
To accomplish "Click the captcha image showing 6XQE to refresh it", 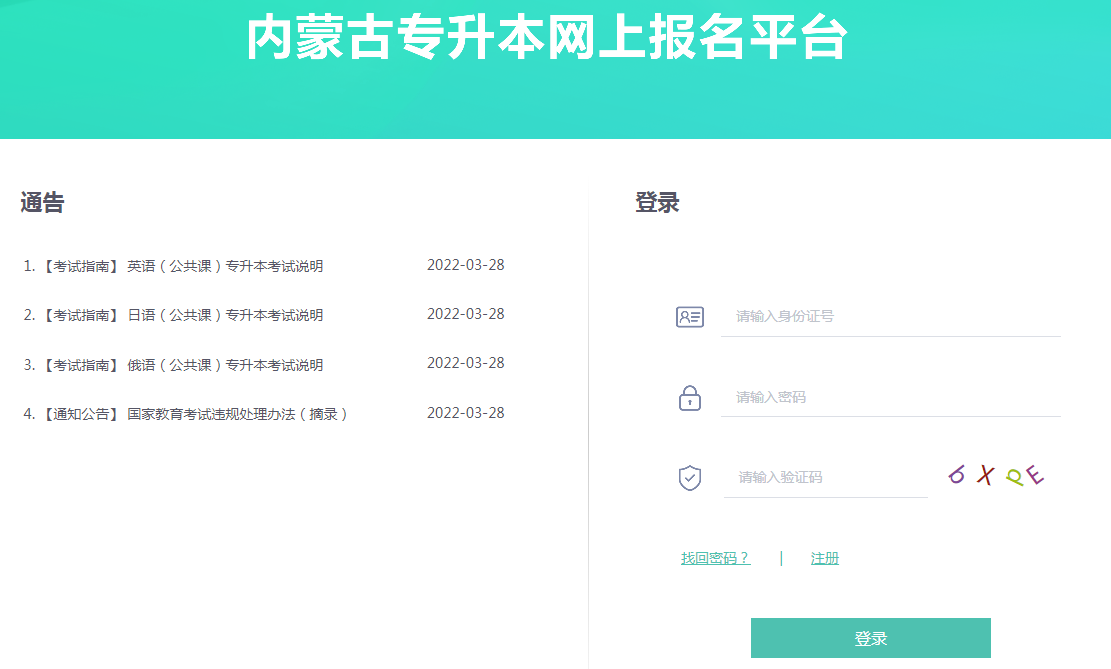I will 994,475.
